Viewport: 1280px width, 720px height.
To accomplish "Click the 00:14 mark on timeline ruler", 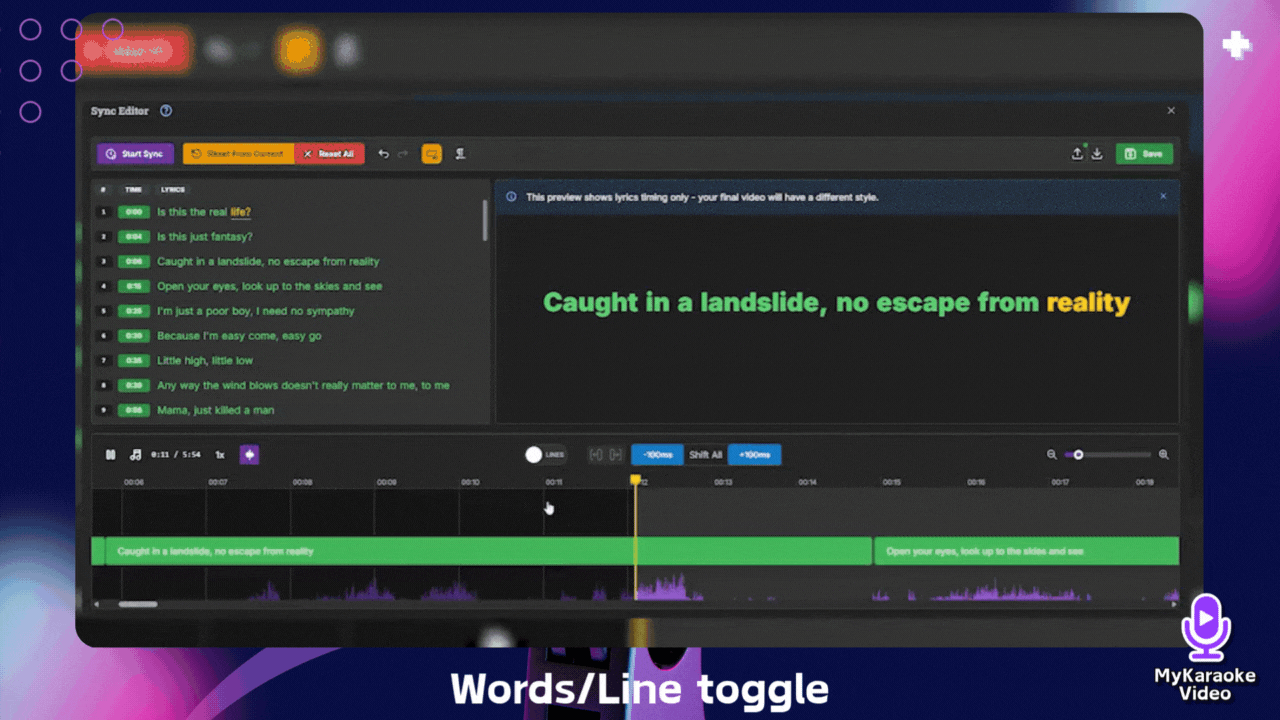I will (808, 482).
